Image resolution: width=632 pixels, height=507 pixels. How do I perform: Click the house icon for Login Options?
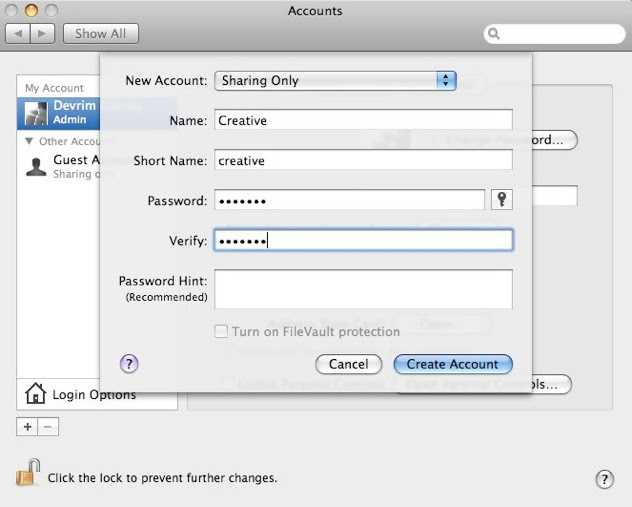35,393
